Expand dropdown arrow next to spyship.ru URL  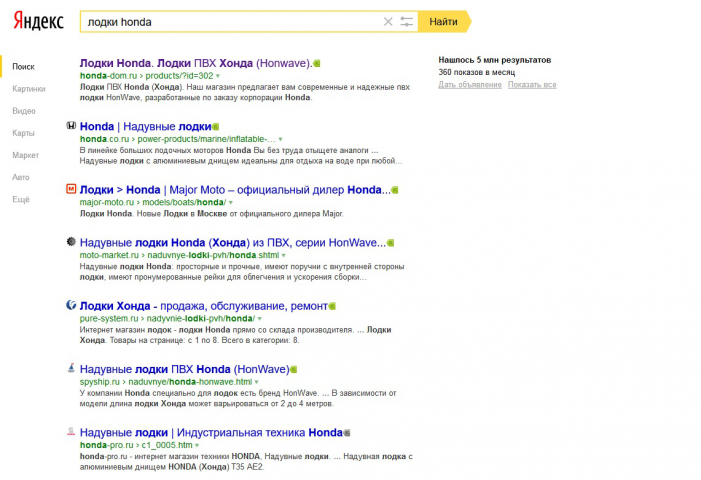257,382
